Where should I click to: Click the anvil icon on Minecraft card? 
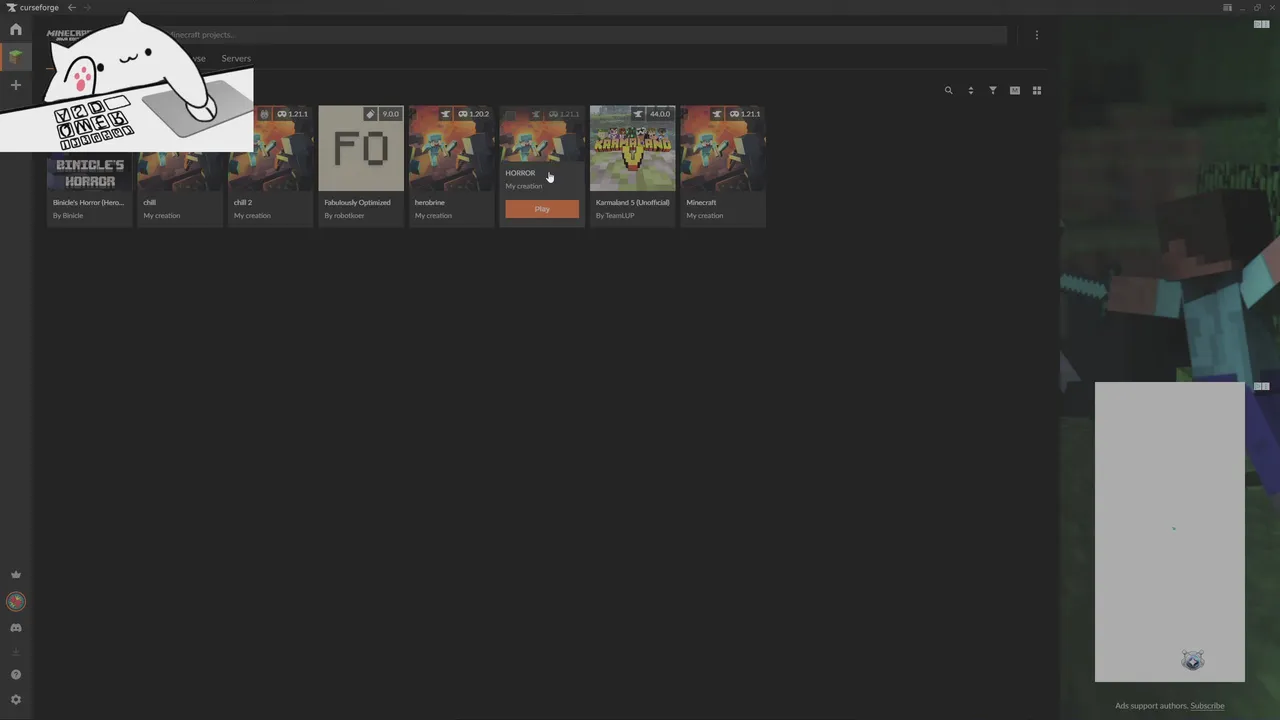click(717, 114)
